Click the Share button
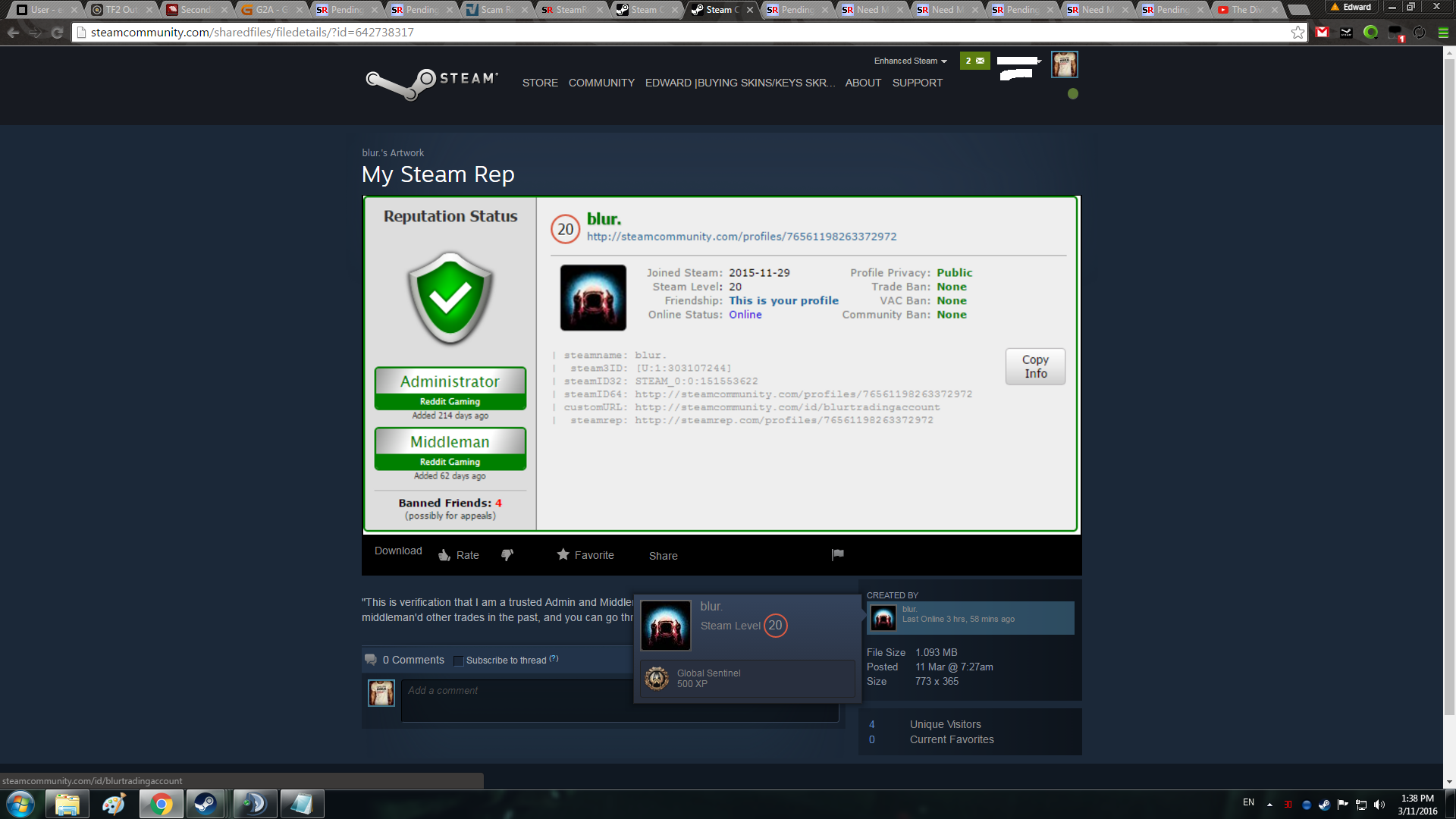This screenshot has width=1456, height=819. tap(663, 556)
